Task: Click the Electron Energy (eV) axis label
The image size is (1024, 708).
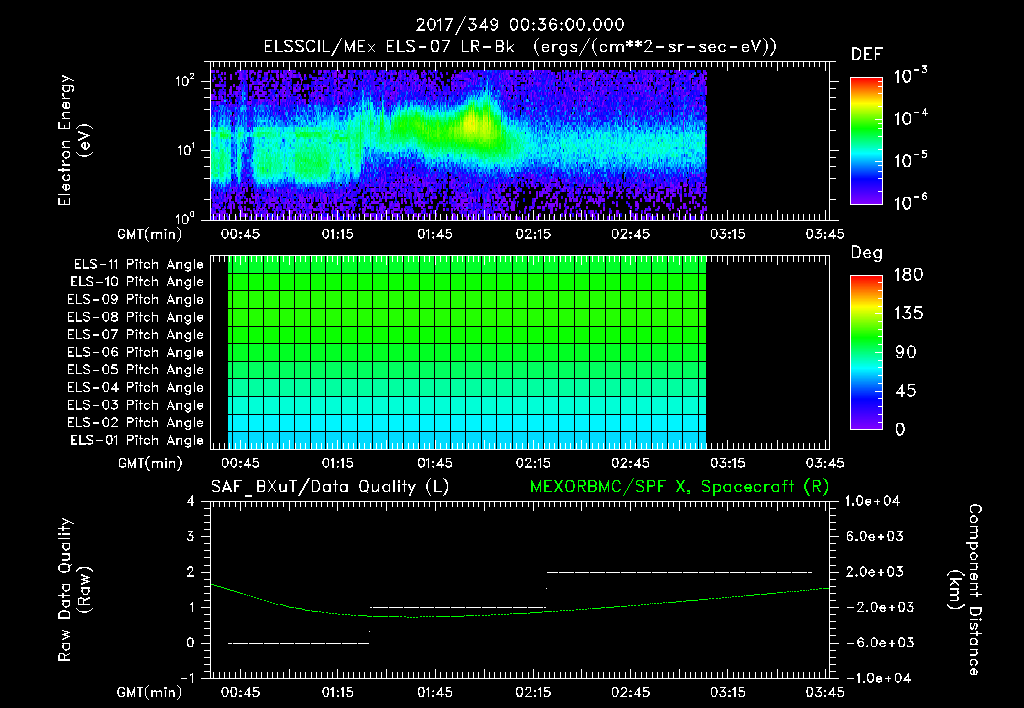Action: click(x=75, y=140)
